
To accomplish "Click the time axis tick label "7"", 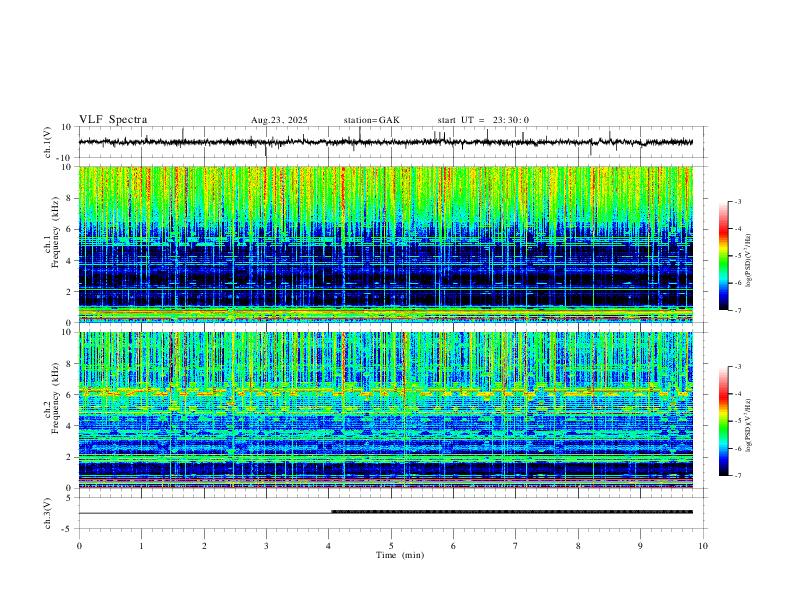I will [x=516, y=546].
